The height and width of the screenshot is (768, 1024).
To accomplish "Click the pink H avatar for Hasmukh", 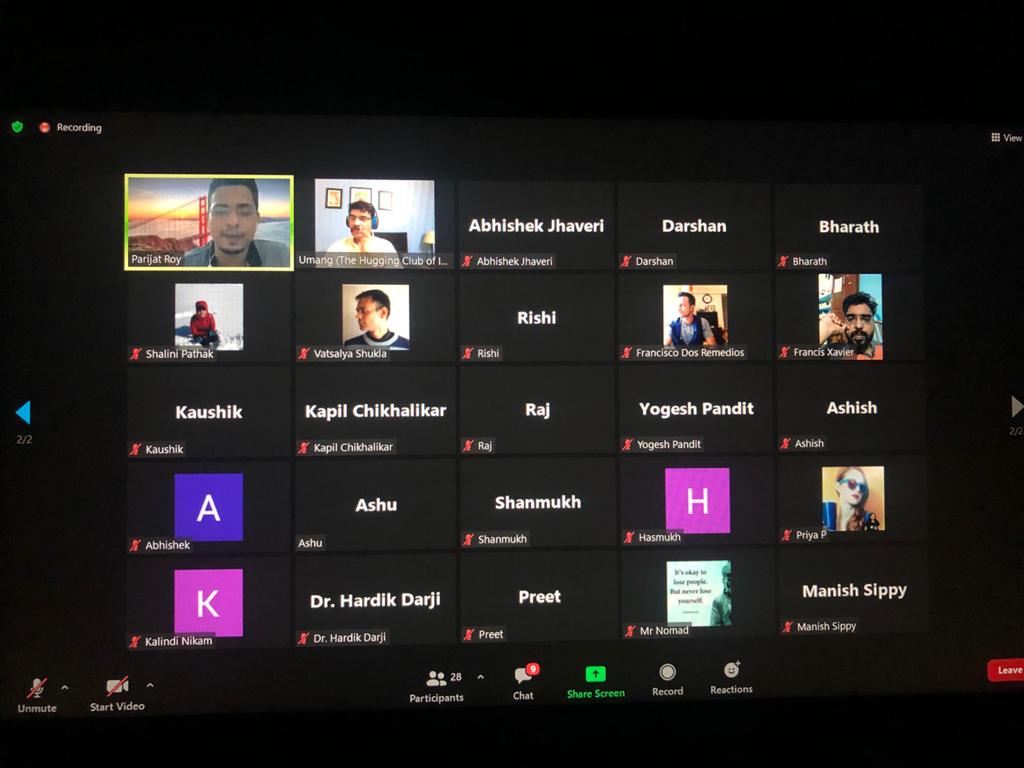I will pyautogui.click(x=697, y=501).
